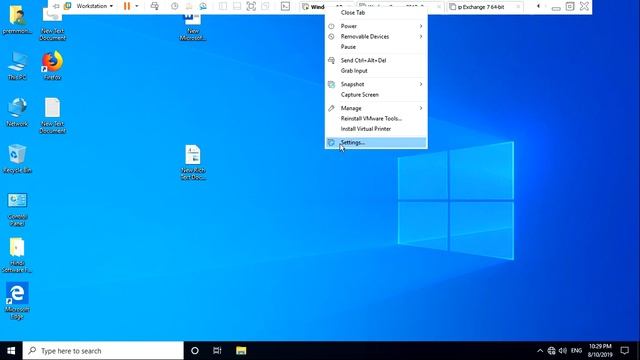Select the Hindi Software folder icon
Image resolution: width=640 pixels, height=360 pixels.
[17, 256]
